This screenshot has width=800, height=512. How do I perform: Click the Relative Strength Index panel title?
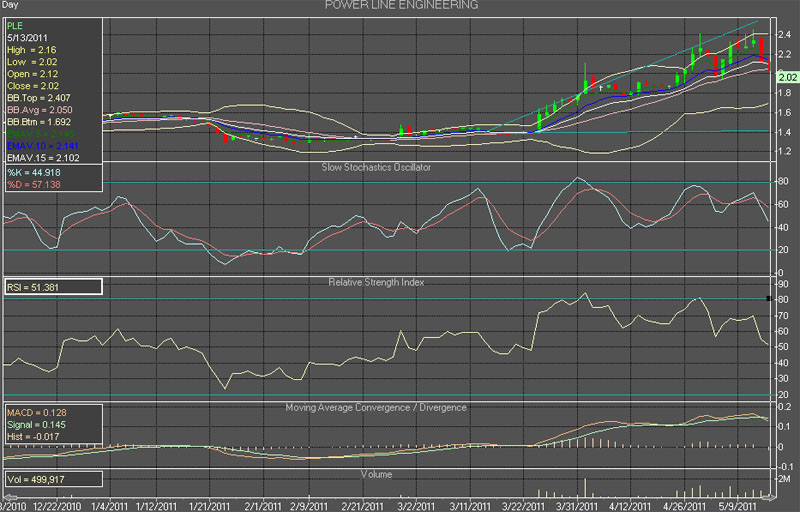tap(376, 282)
